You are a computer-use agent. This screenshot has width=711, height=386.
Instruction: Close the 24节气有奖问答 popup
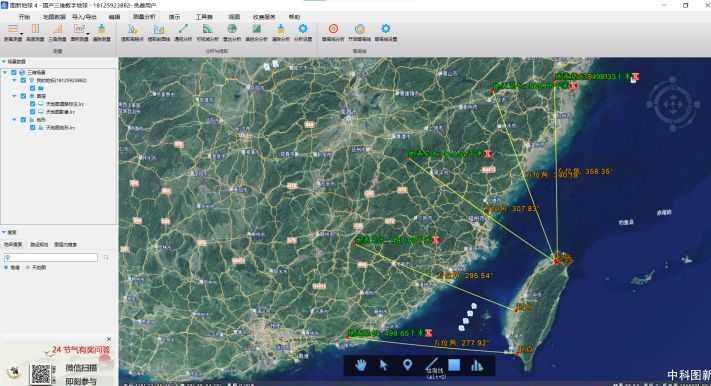click(109, 339)
